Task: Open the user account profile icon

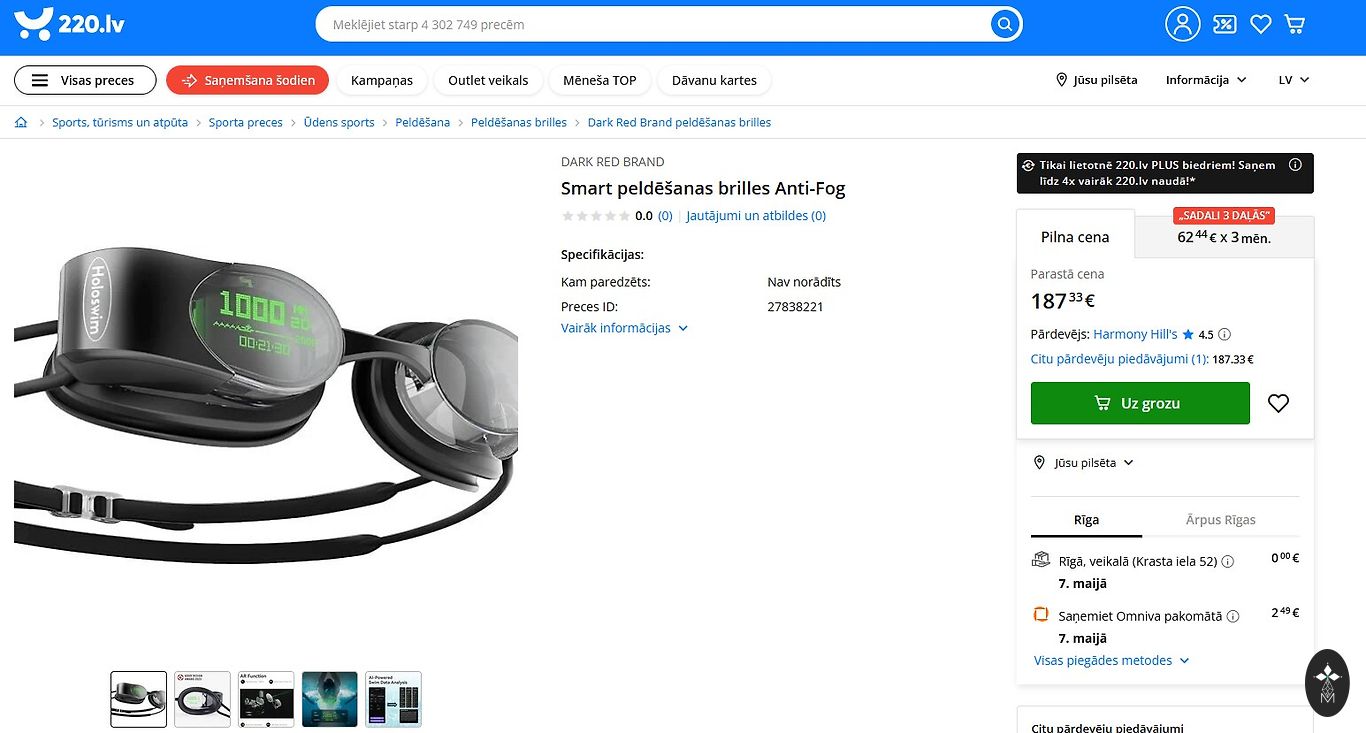Action: pyautogui.click(x=1182, y=24)
